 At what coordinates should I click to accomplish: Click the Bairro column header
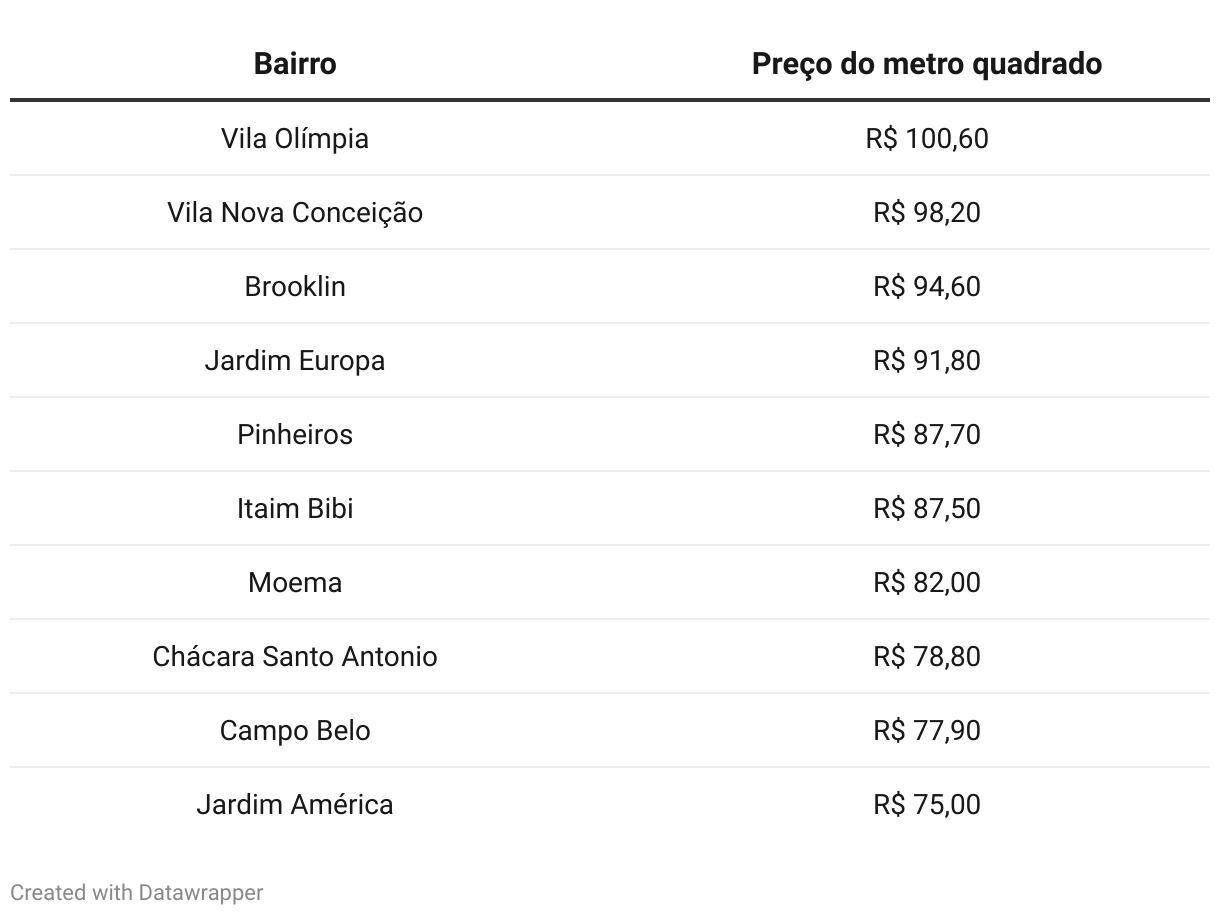click(x=295, y=64)
